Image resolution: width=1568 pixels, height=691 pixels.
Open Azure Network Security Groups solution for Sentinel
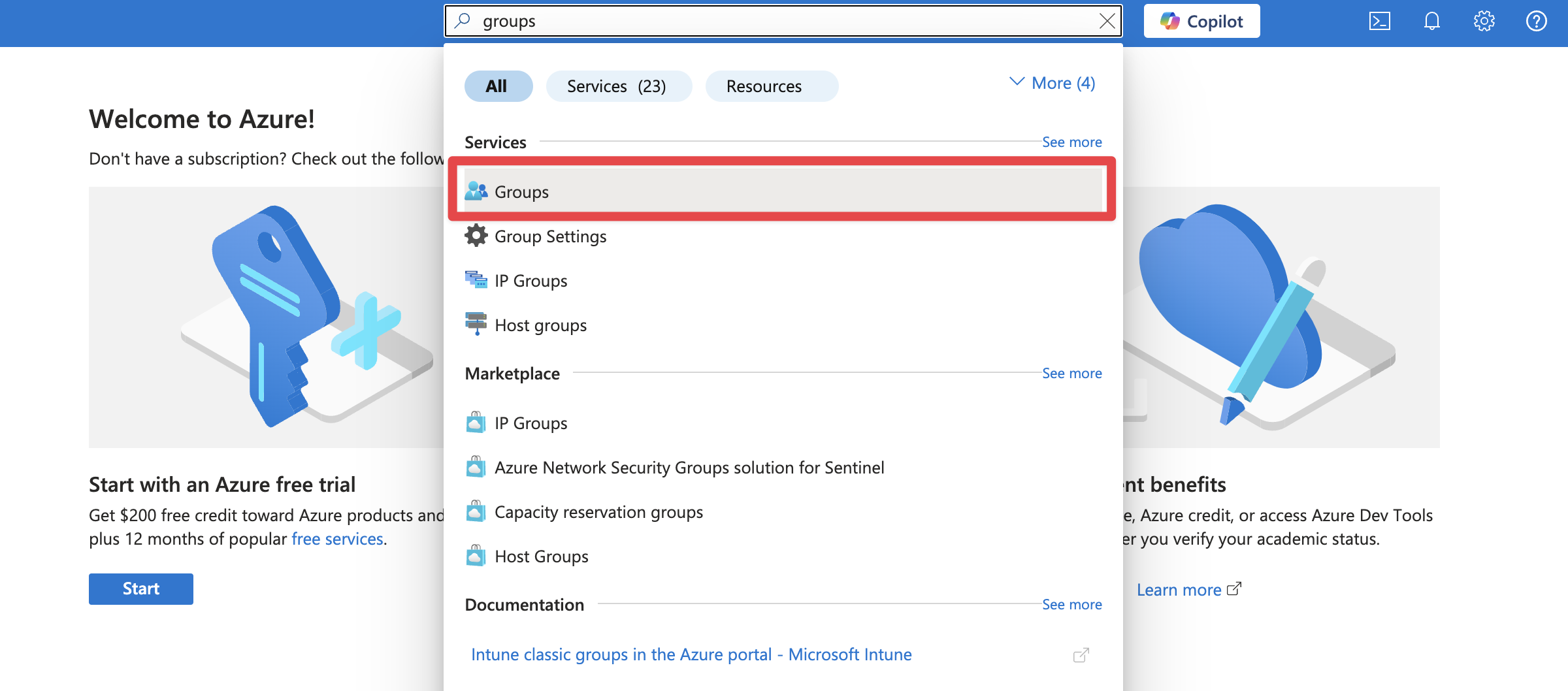pyautogui.click(x=783, y=468)
